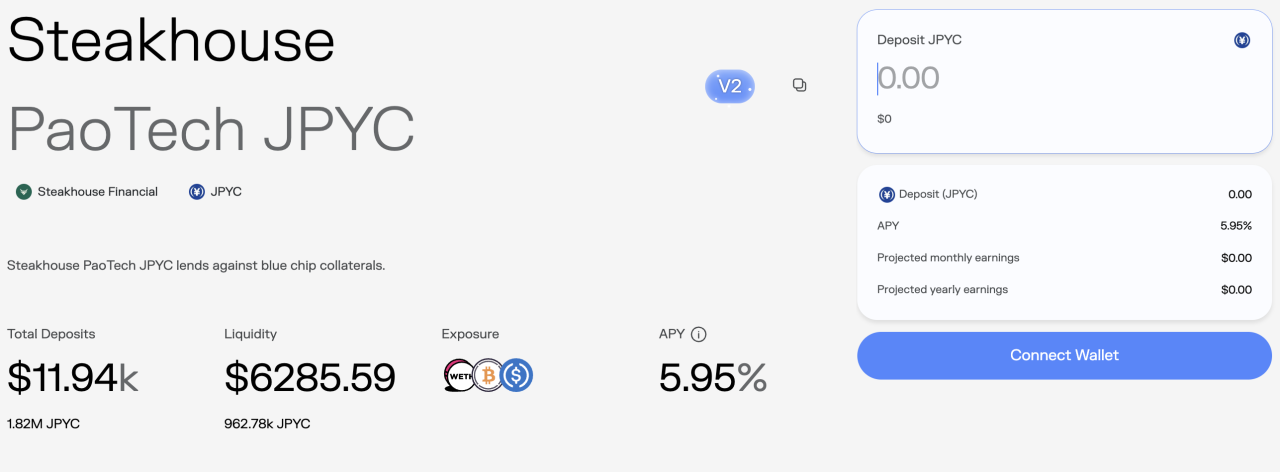Click the Steakhouse Financial logo icon
This screenshot has width=1280, height=472.
tap(24, 192)
